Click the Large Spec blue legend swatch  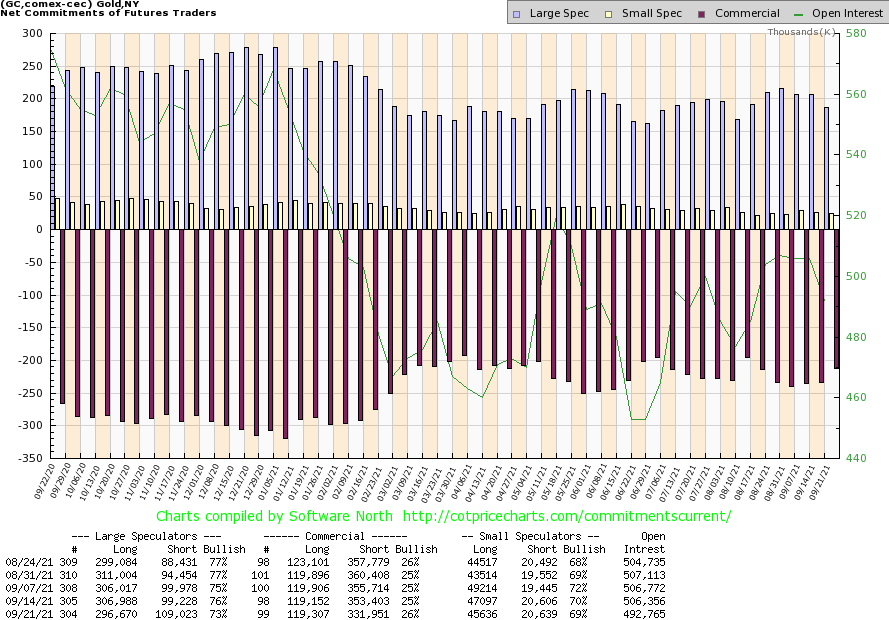pyautogui.click(x=516, y=14)
